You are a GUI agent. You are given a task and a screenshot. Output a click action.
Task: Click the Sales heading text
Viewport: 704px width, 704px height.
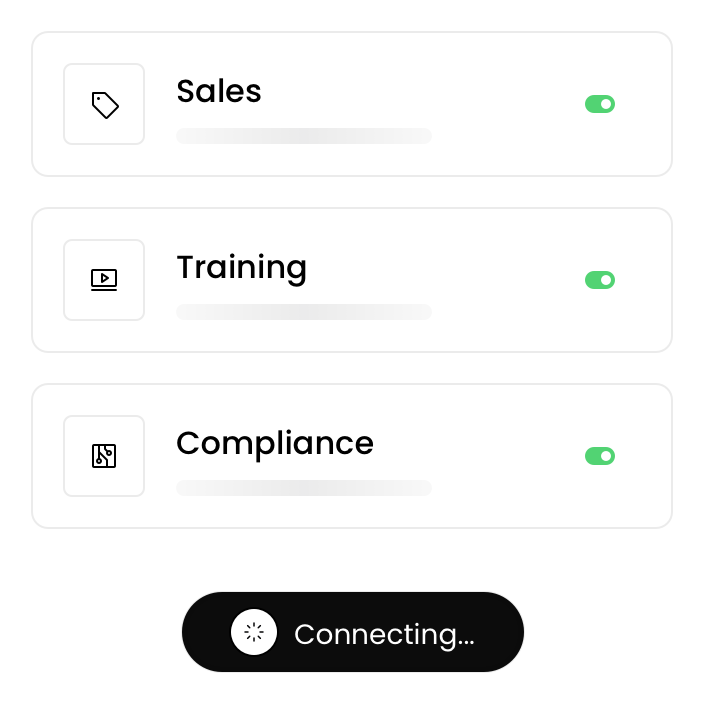[219, 91]
